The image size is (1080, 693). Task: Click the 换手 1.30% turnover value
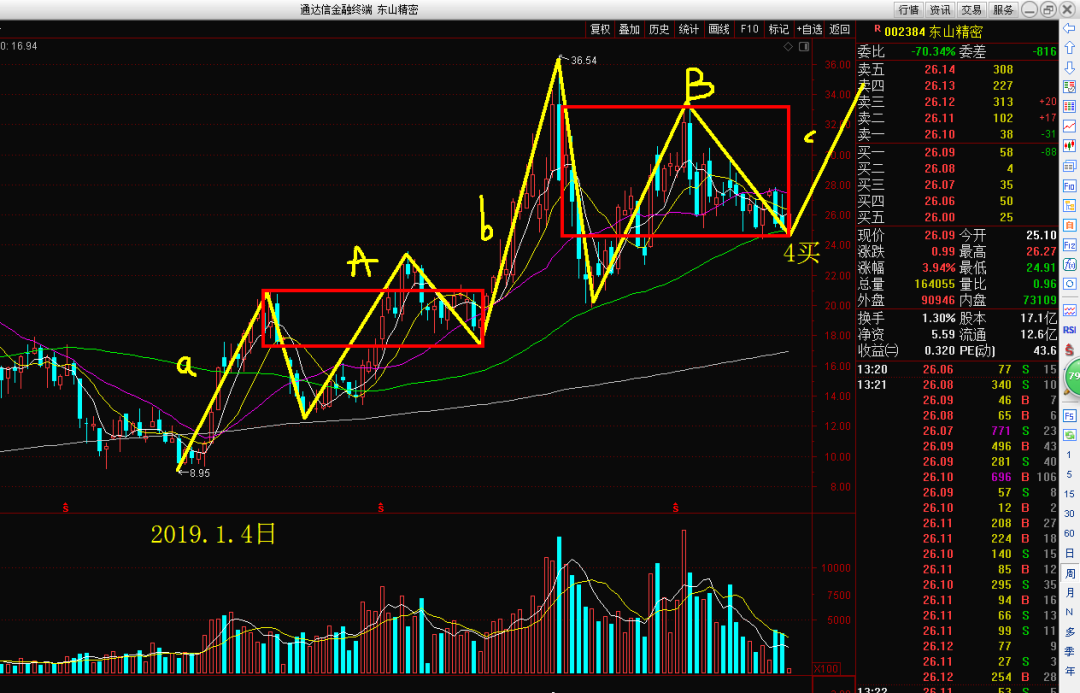939,319
